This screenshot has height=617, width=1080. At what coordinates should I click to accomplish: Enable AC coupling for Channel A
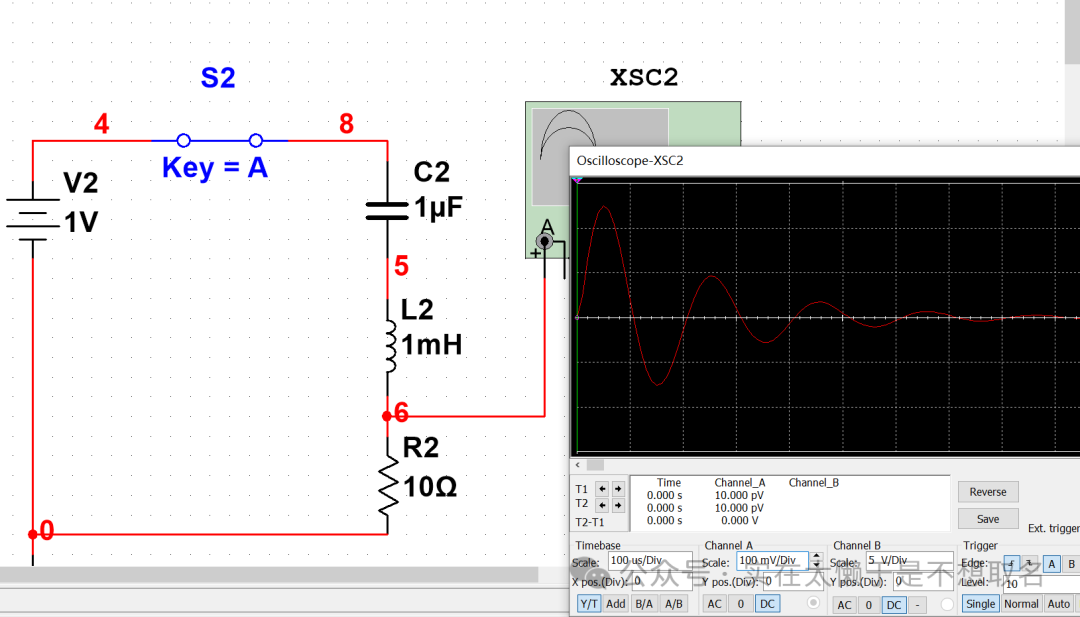click(715, 604)
